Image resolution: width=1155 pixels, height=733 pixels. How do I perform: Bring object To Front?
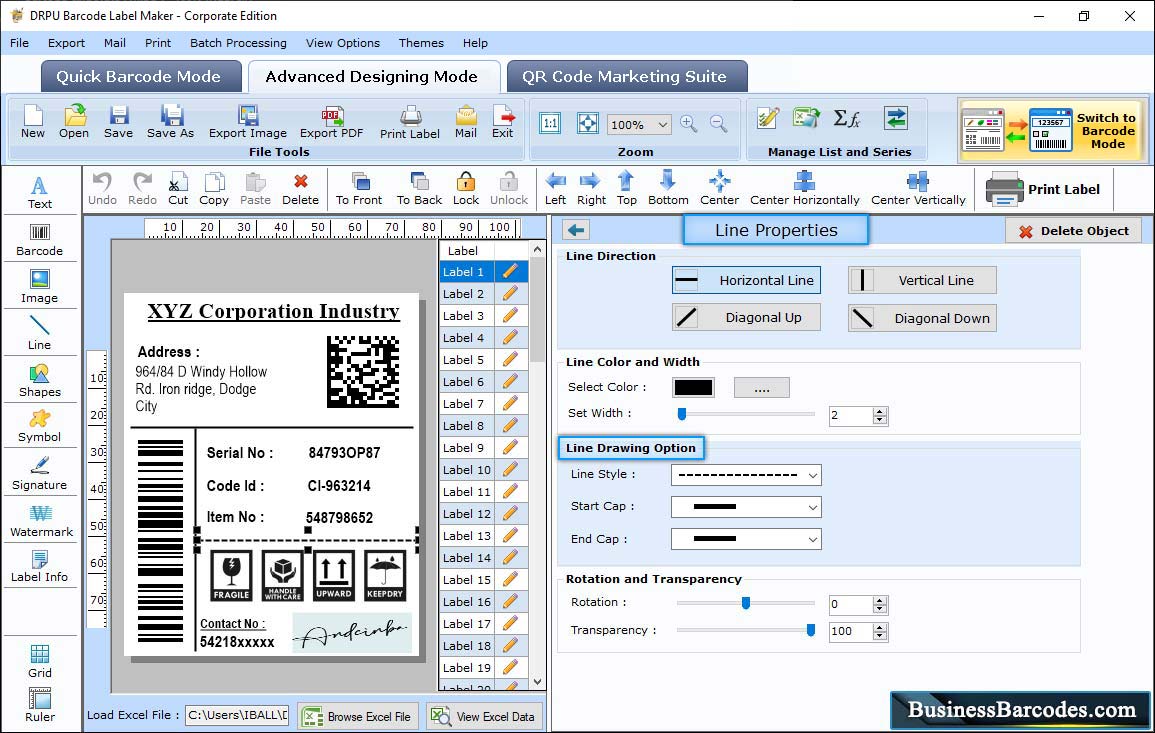click(x=359, y=189)
